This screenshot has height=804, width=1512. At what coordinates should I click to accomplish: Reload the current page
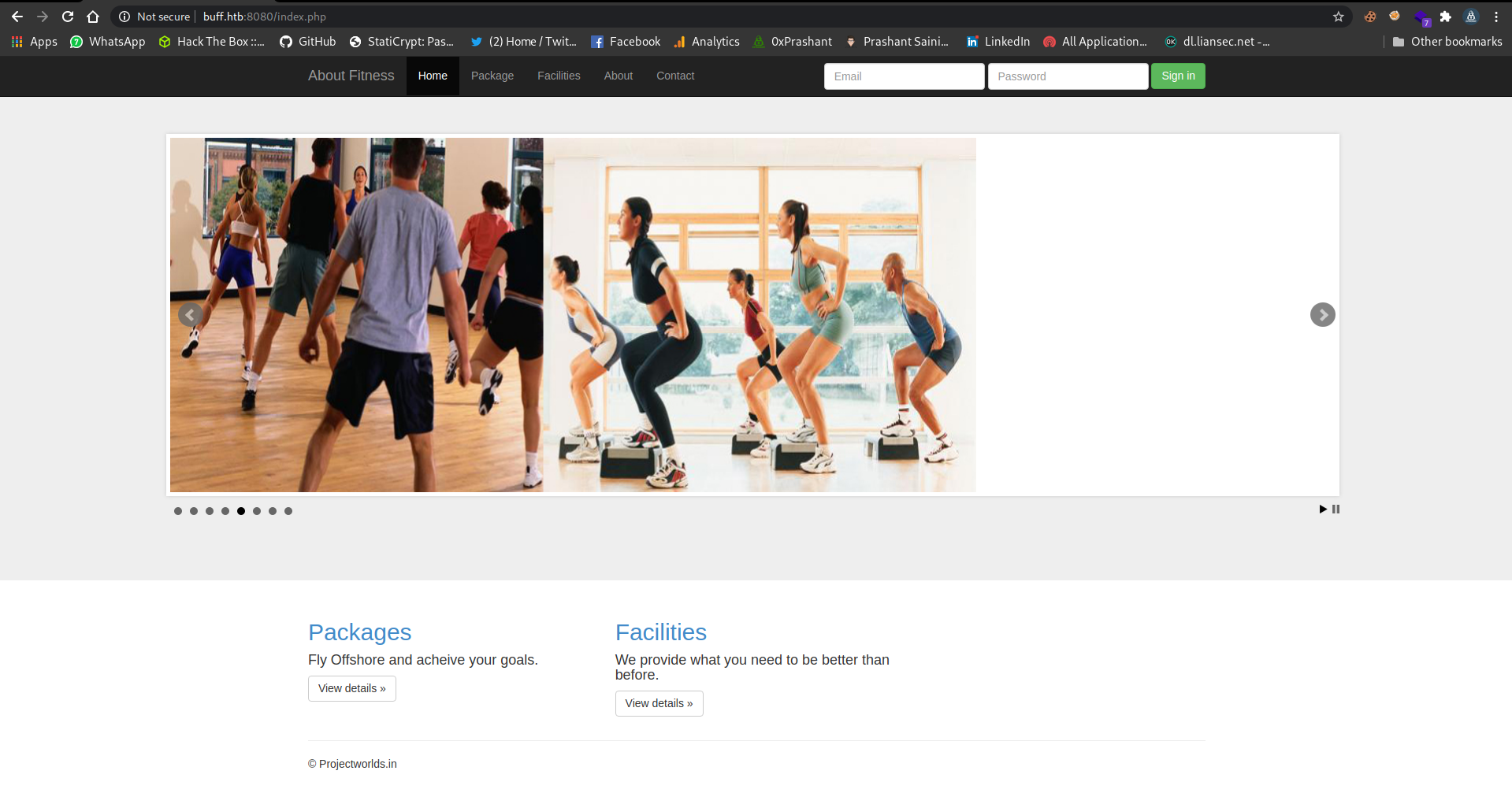[68, 17]
